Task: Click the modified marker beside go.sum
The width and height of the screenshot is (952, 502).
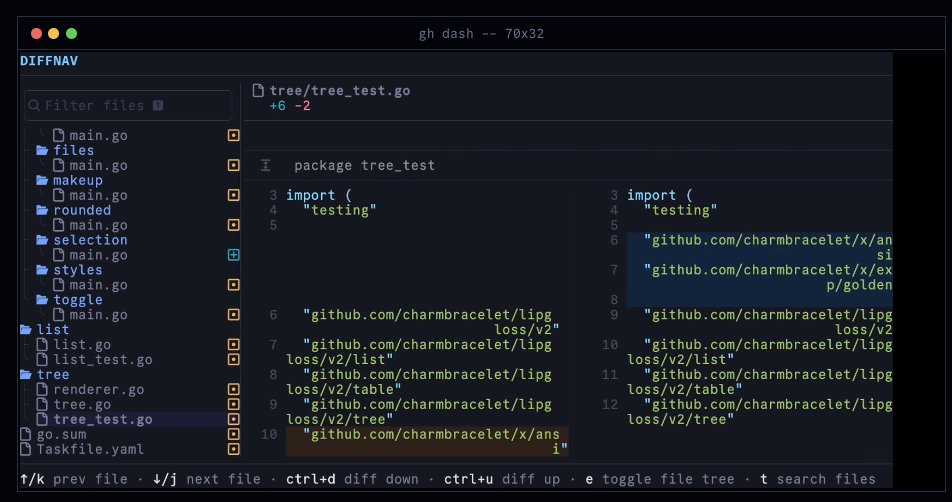Action: (x=234, y=434)
